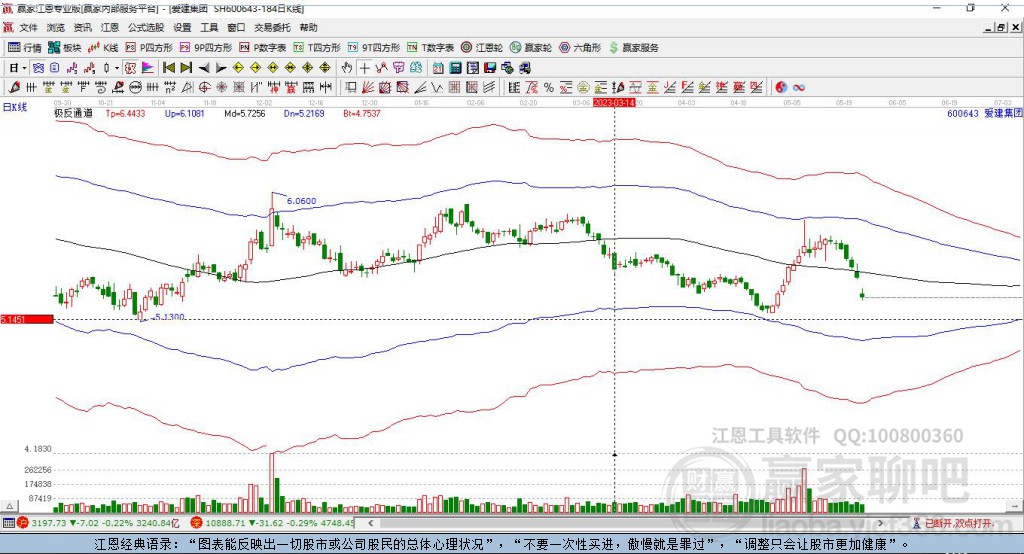Open the T数字表 tool
Screen dimensions: 1024x554
point(430,48)
